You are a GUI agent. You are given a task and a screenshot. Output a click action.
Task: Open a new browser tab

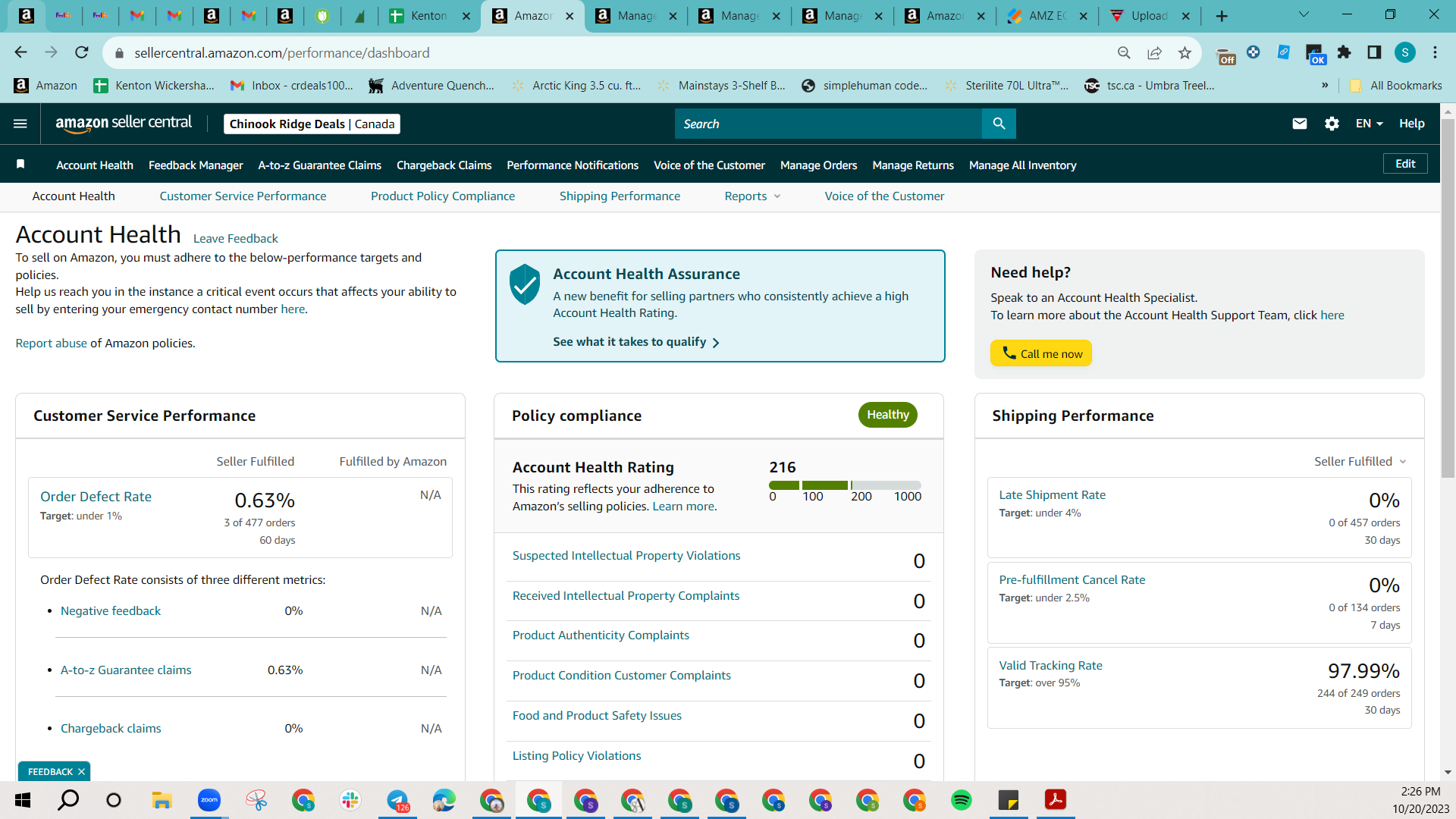(1222, 16)
